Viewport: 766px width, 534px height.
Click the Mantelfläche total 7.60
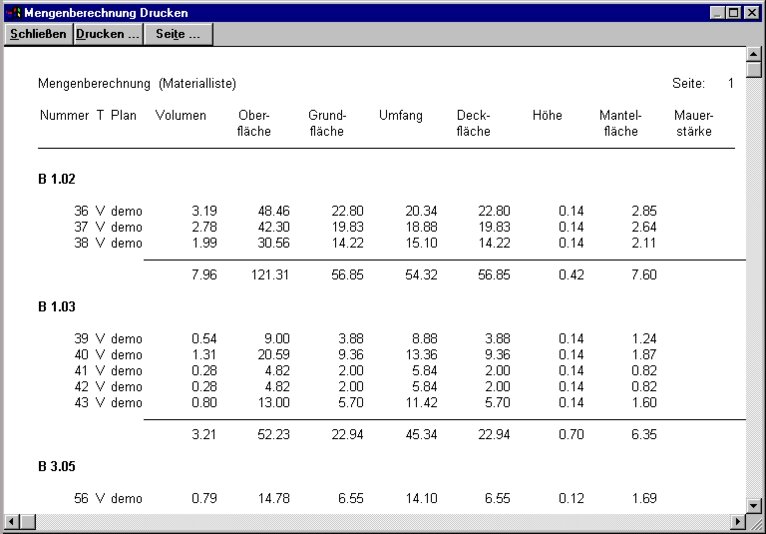coord(644,275)
